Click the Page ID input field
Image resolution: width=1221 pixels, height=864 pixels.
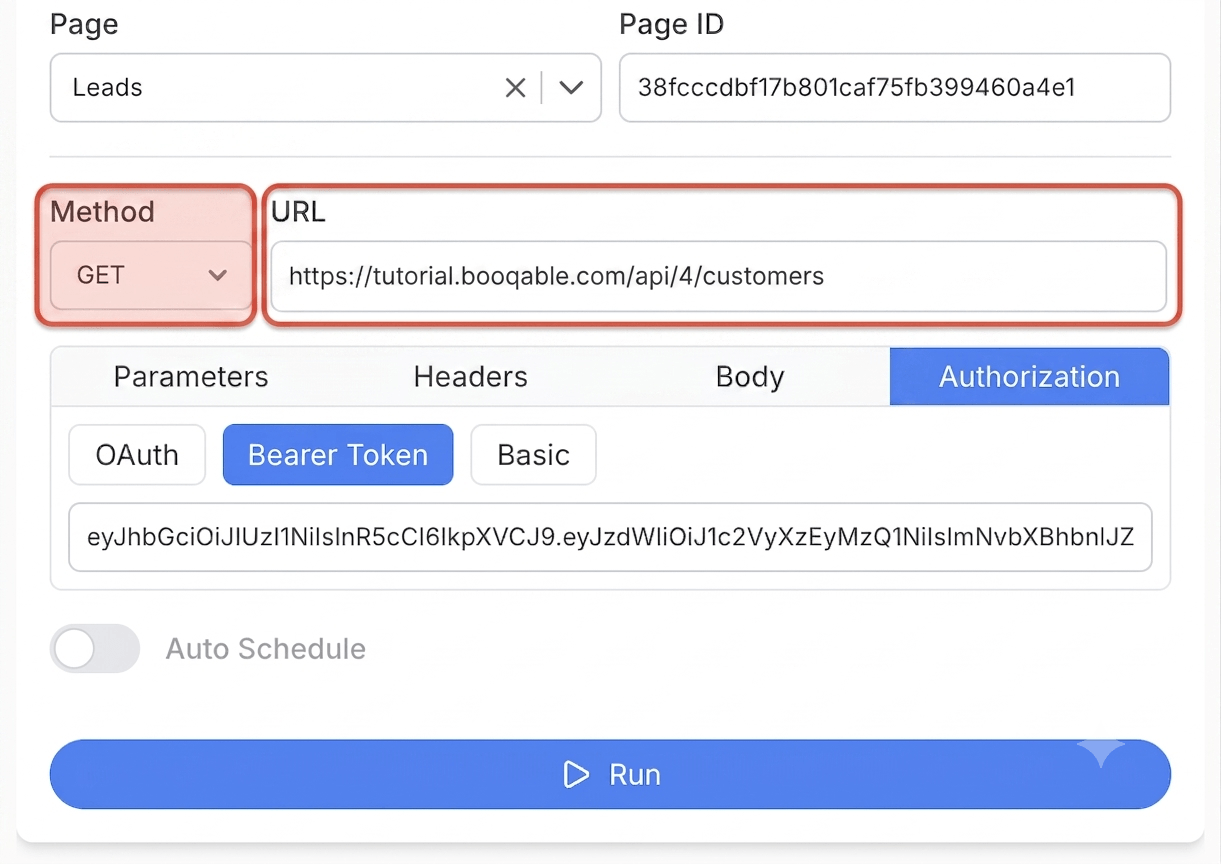(894, 88)
